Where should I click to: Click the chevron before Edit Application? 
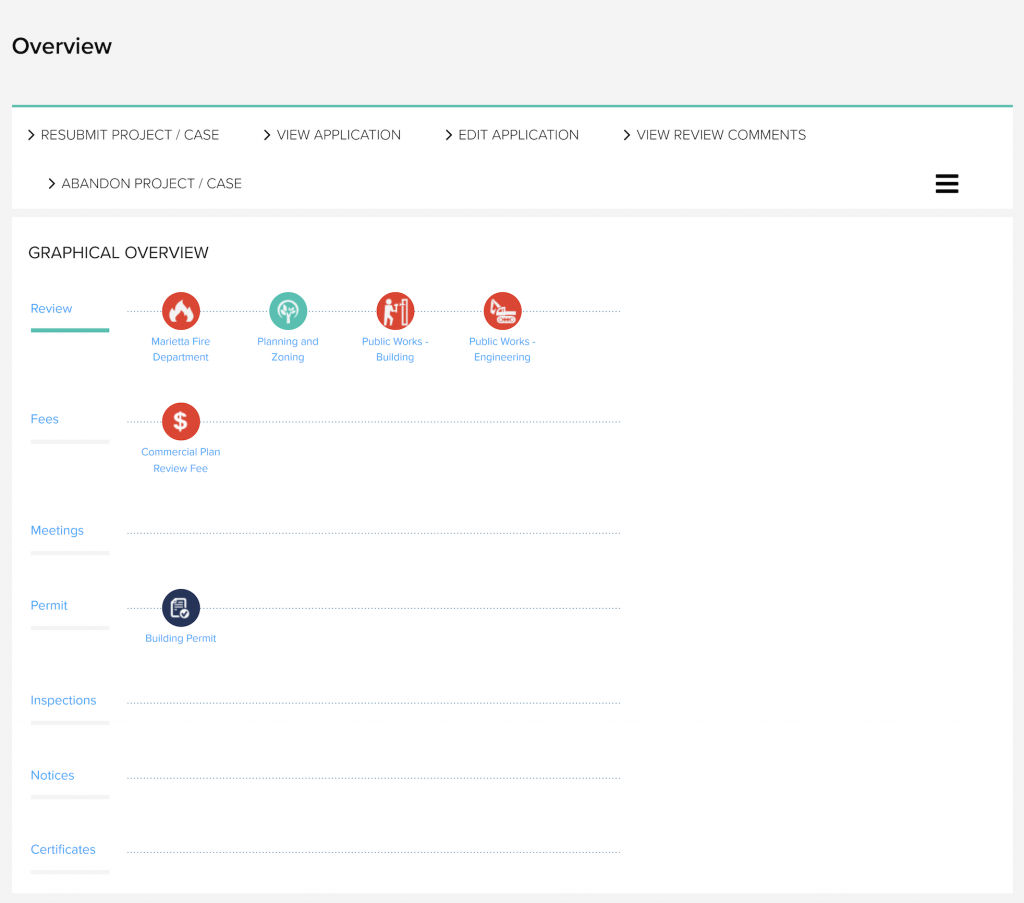[x=449, y=135]
